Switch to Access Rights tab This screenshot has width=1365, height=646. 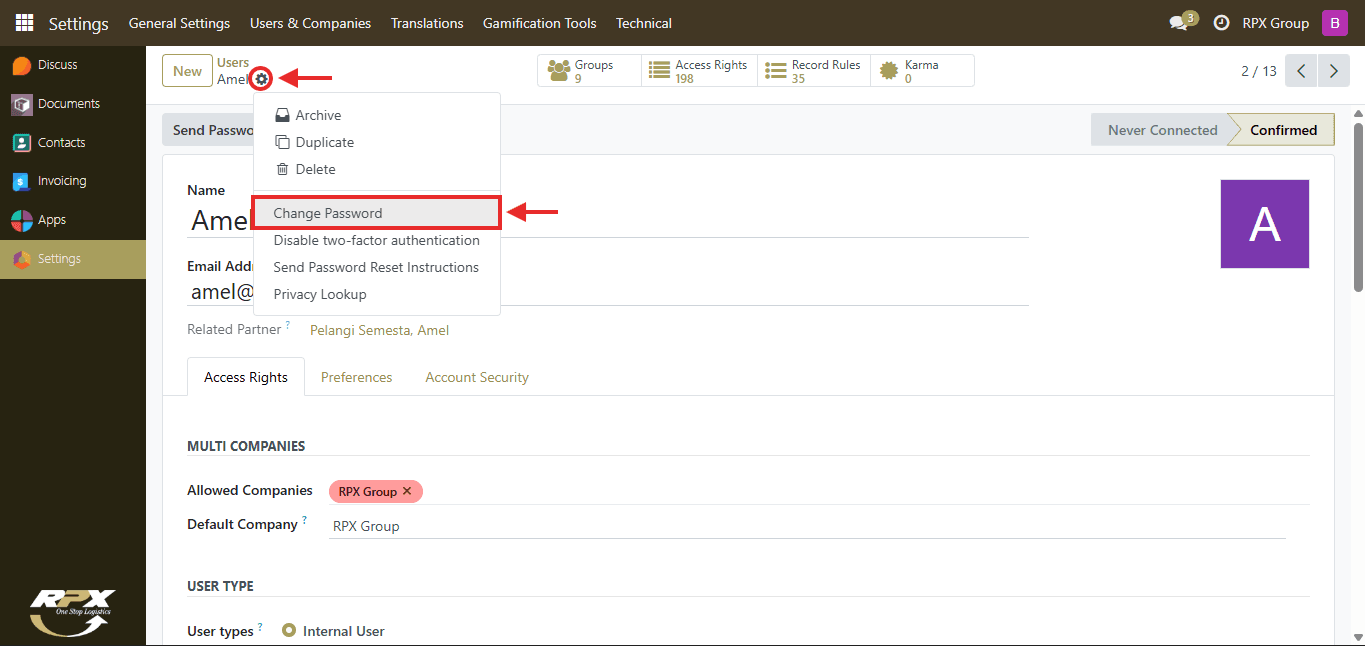pos(246,377)
